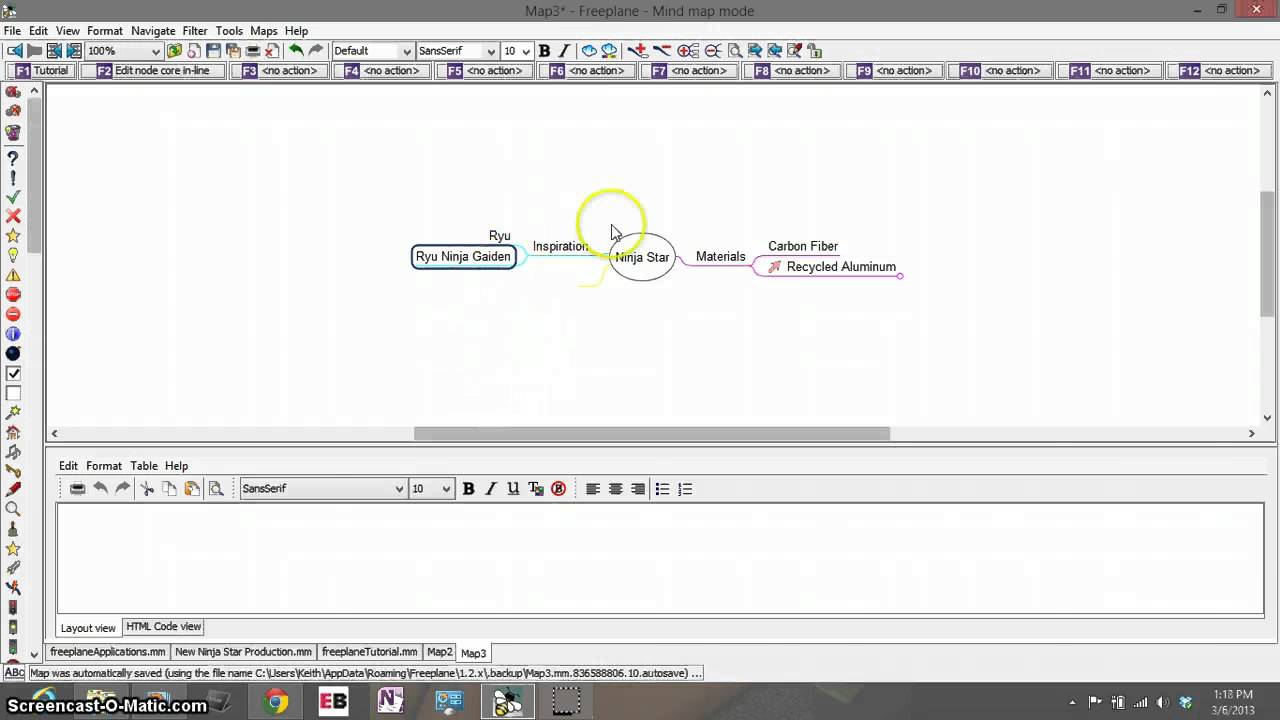Click the F12 no action button

(1218, 71)
